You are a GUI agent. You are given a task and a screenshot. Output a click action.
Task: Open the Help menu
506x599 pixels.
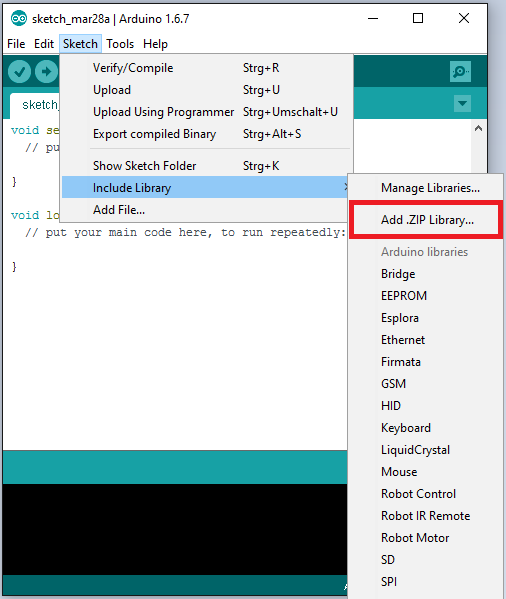tap(155, 44)
